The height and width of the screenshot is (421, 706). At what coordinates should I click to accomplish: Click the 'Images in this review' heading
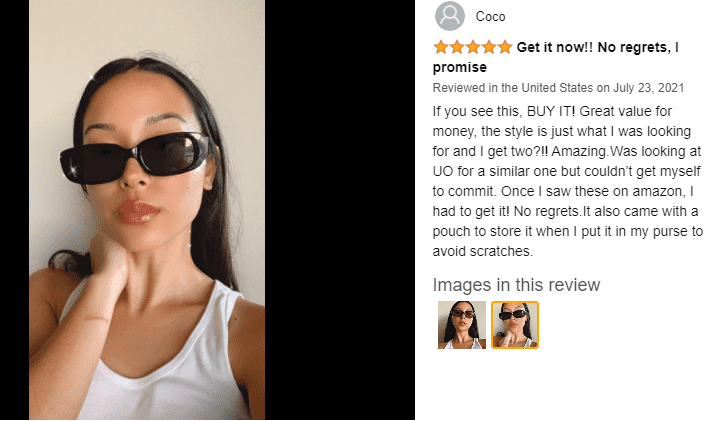[516, 285]
